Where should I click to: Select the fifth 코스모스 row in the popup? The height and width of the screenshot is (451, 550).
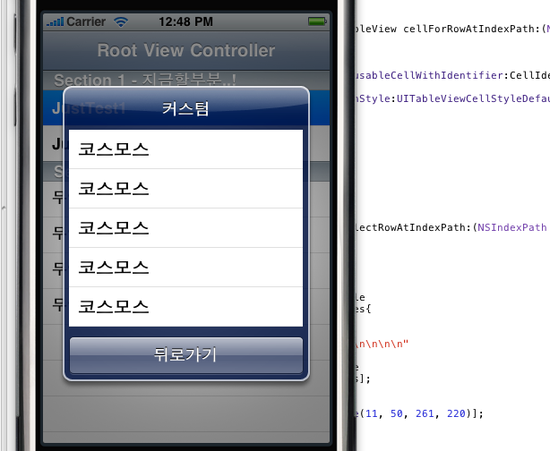(186, 307)
